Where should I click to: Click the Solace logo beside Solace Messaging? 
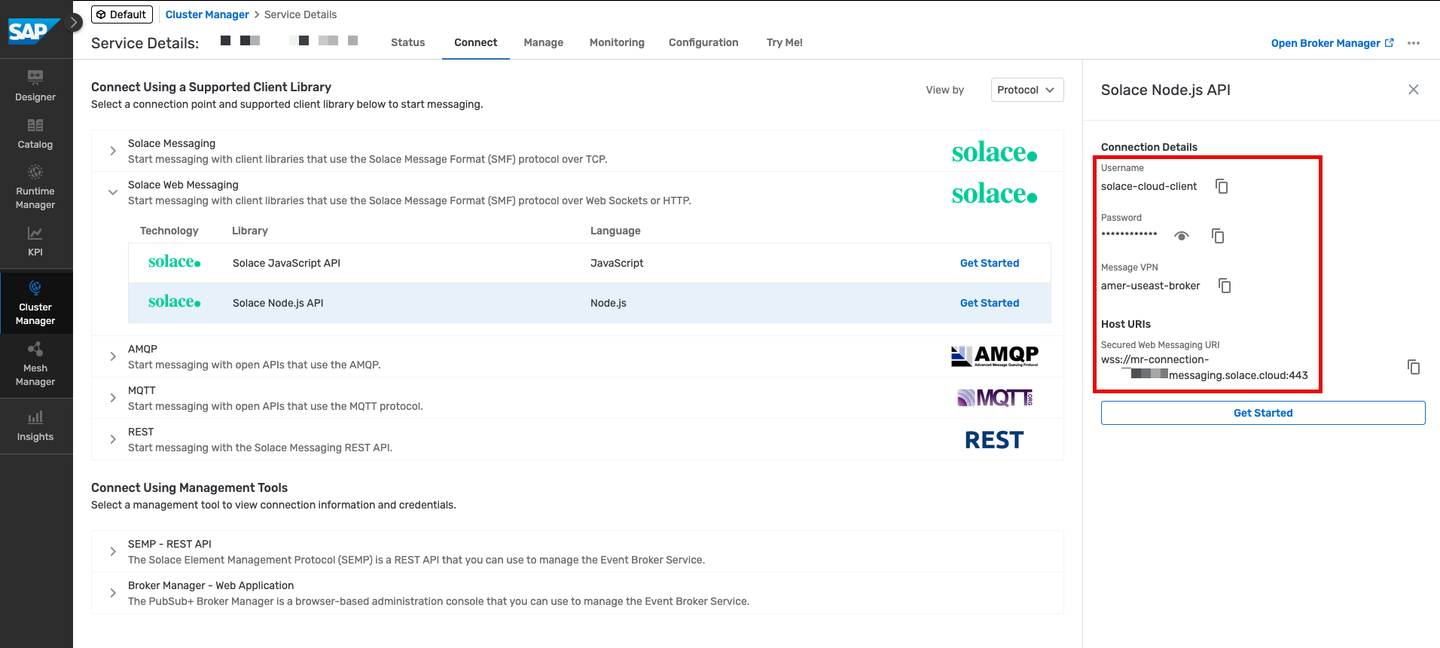point(994,152)
